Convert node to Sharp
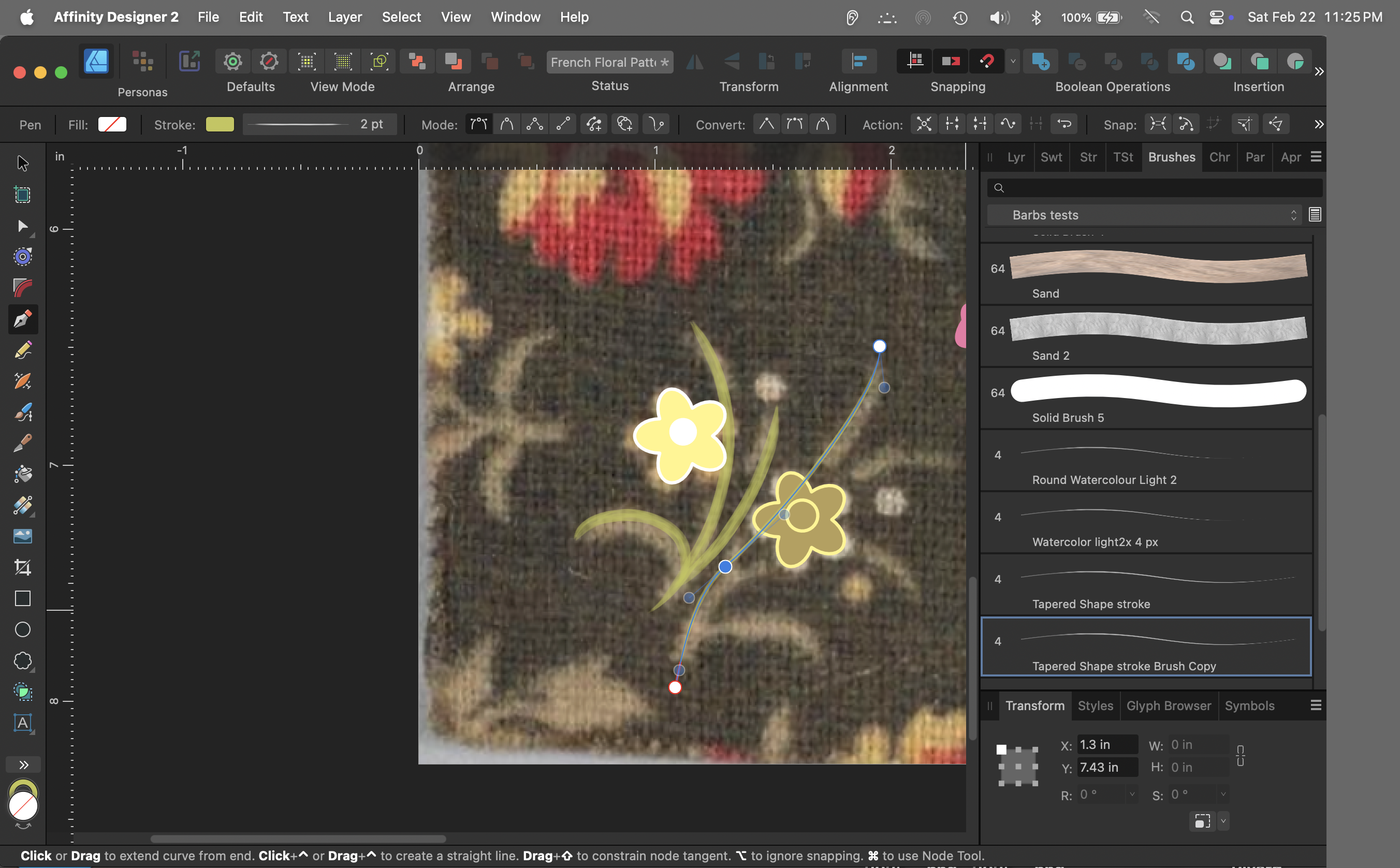Image resolution: width=1400 pixels, height=868 pixels. coord(766,124)
